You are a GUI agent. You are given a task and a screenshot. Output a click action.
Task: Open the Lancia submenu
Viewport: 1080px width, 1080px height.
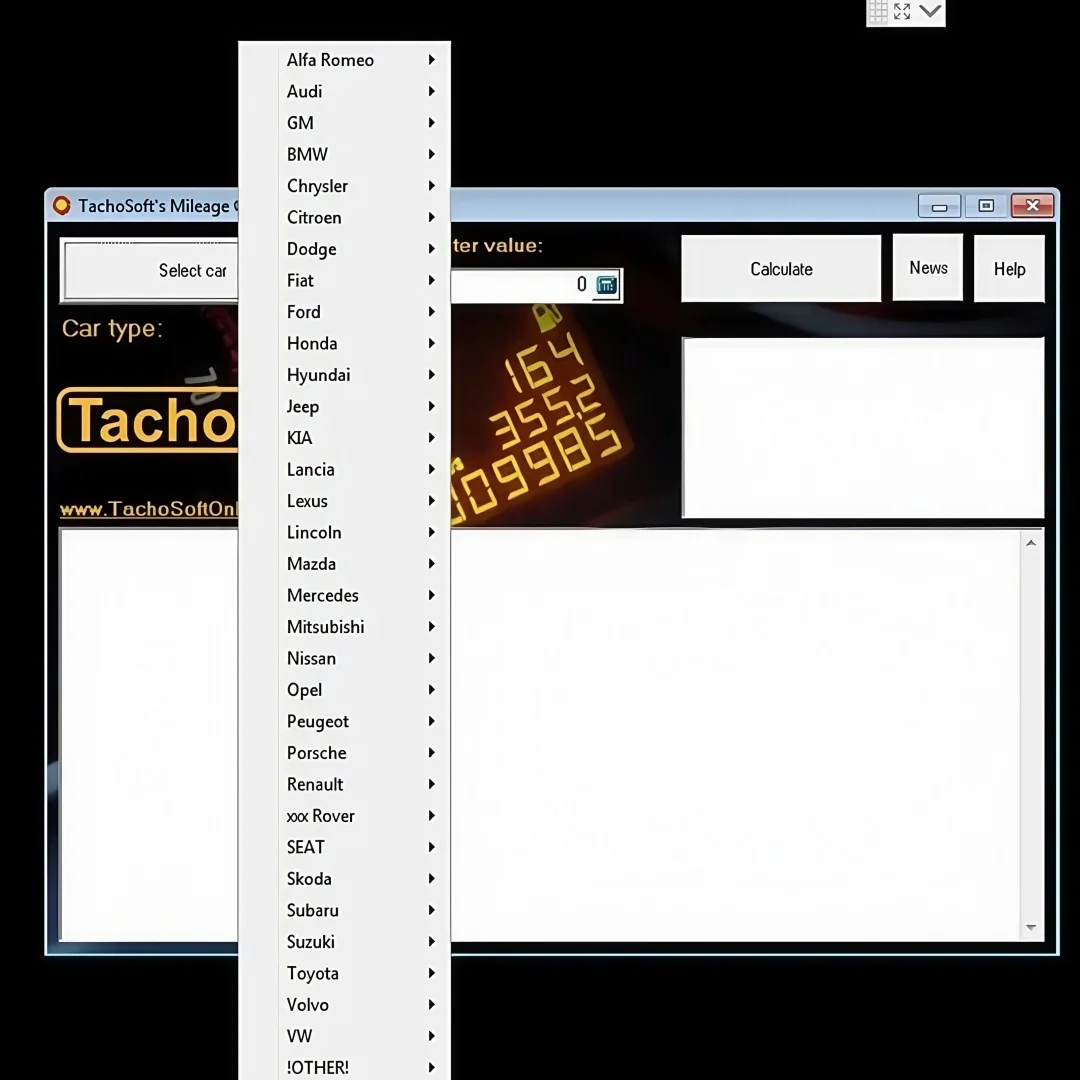point(344,470)
